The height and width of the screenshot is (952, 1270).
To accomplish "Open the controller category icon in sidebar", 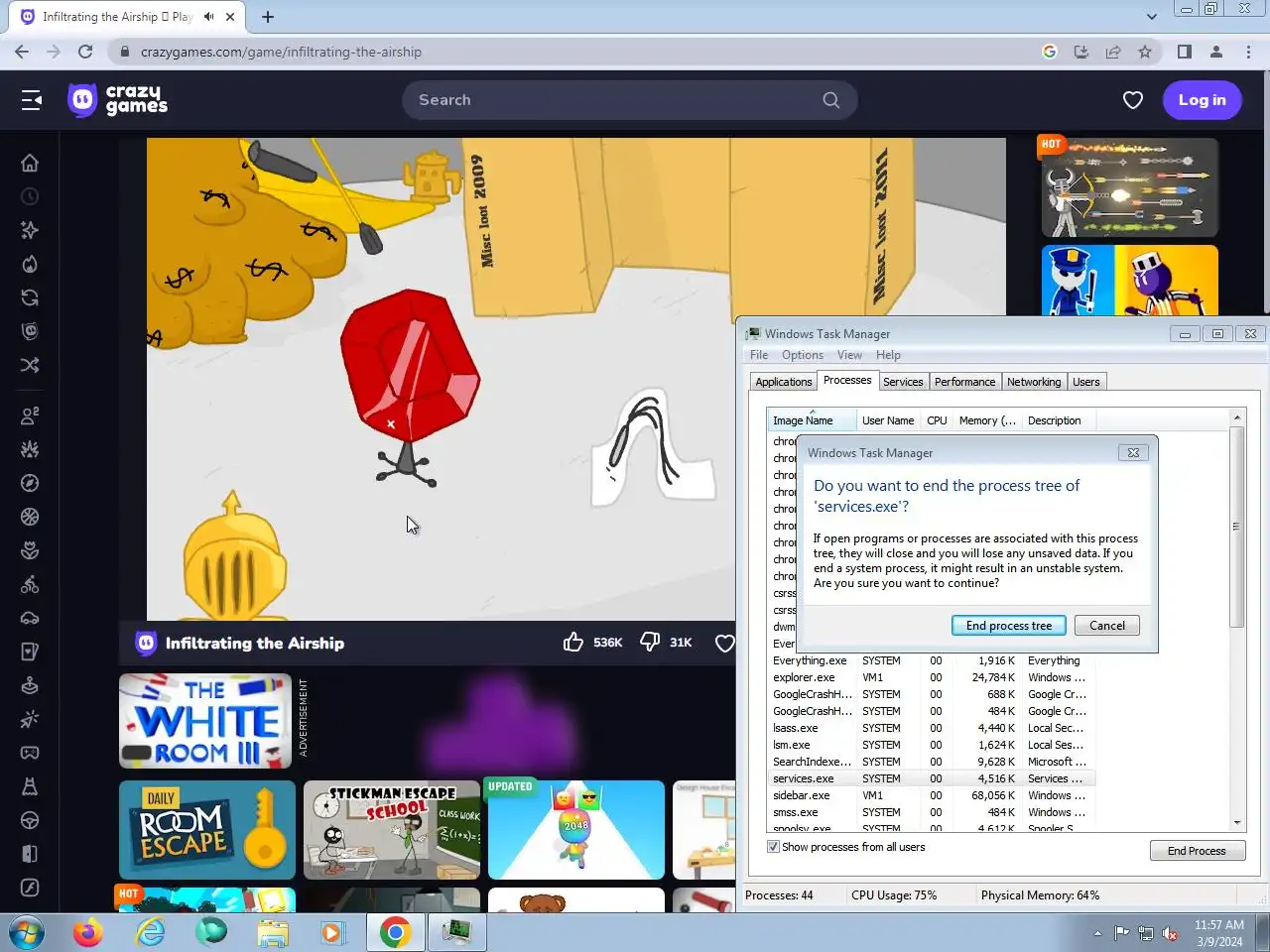I will tap(30, 753).
